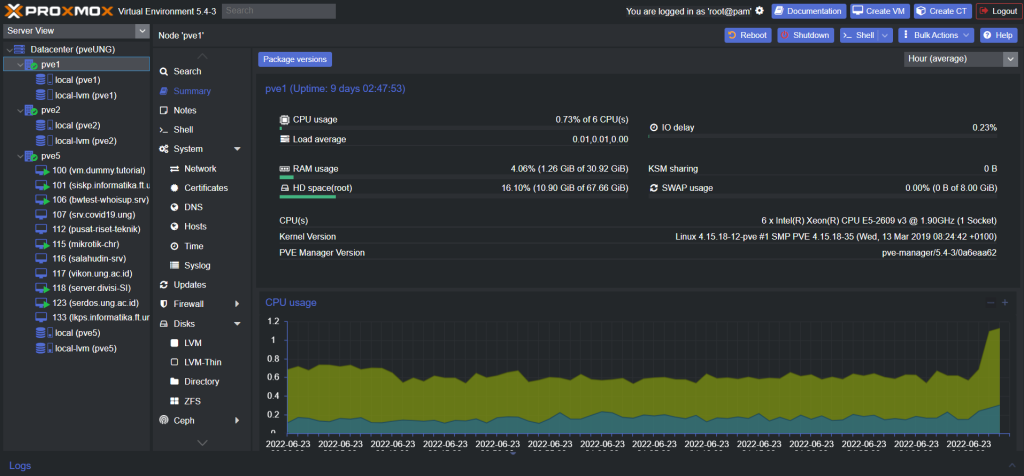This screenshot has width=1024, height=476.
Task: Collapse the System submenu arrow
Action: (x=237, y=149)
